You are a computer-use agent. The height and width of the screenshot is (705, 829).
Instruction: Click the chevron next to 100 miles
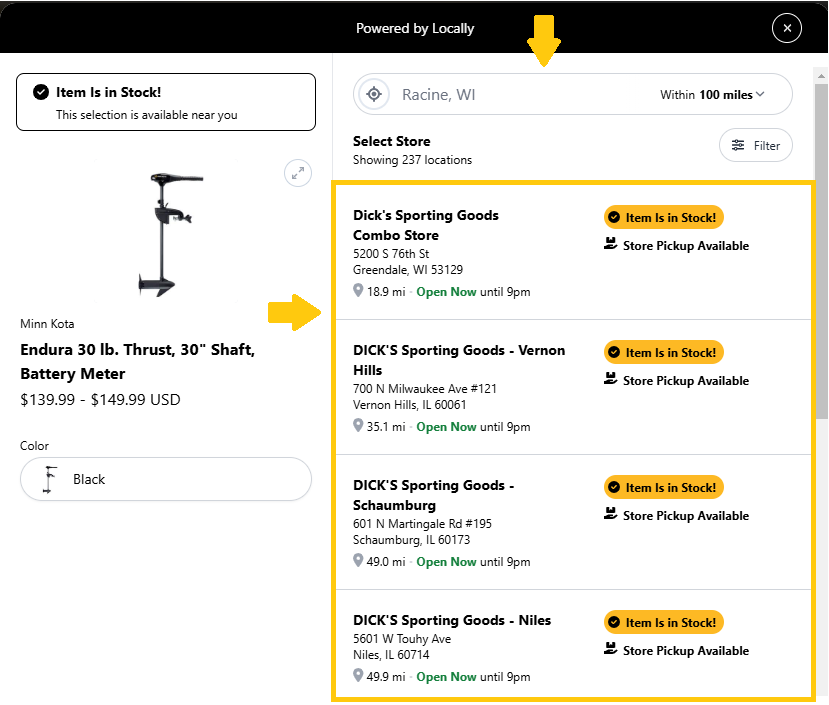pos(760,94)
